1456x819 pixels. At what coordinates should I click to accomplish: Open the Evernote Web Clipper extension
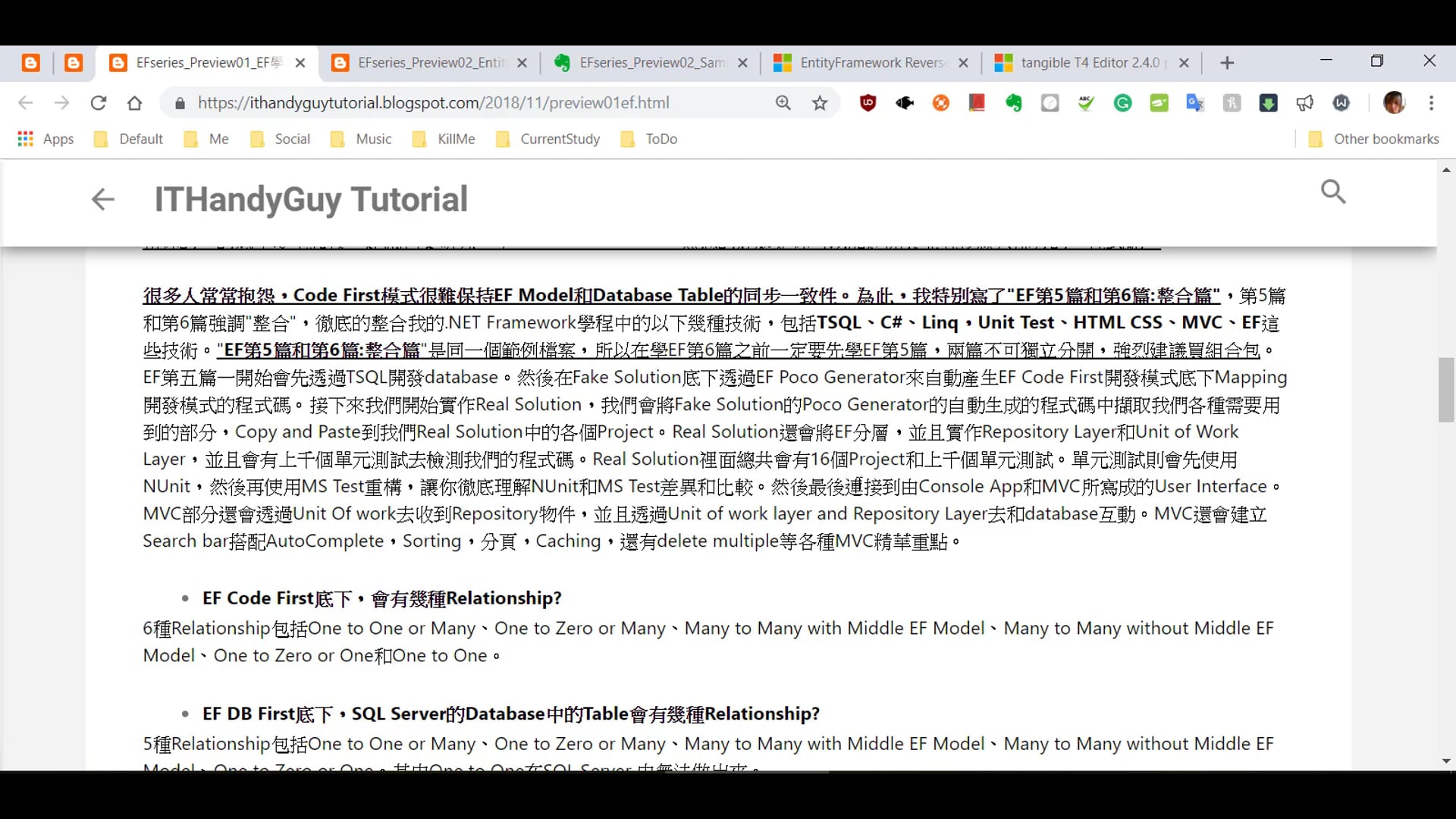tap(1014, 103)
